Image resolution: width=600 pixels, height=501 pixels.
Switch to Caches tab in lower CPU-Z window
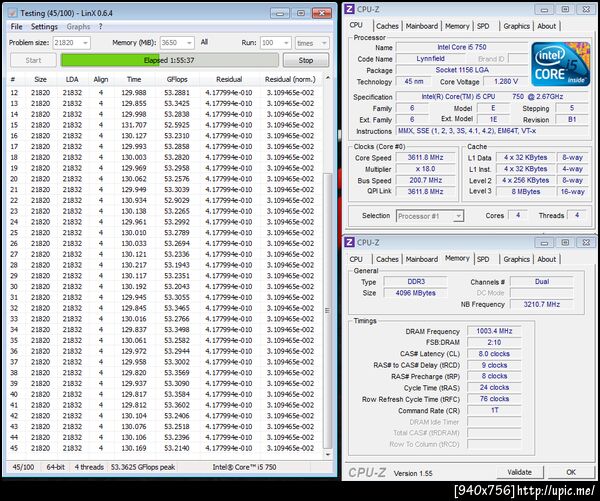(x=387, y=259)
